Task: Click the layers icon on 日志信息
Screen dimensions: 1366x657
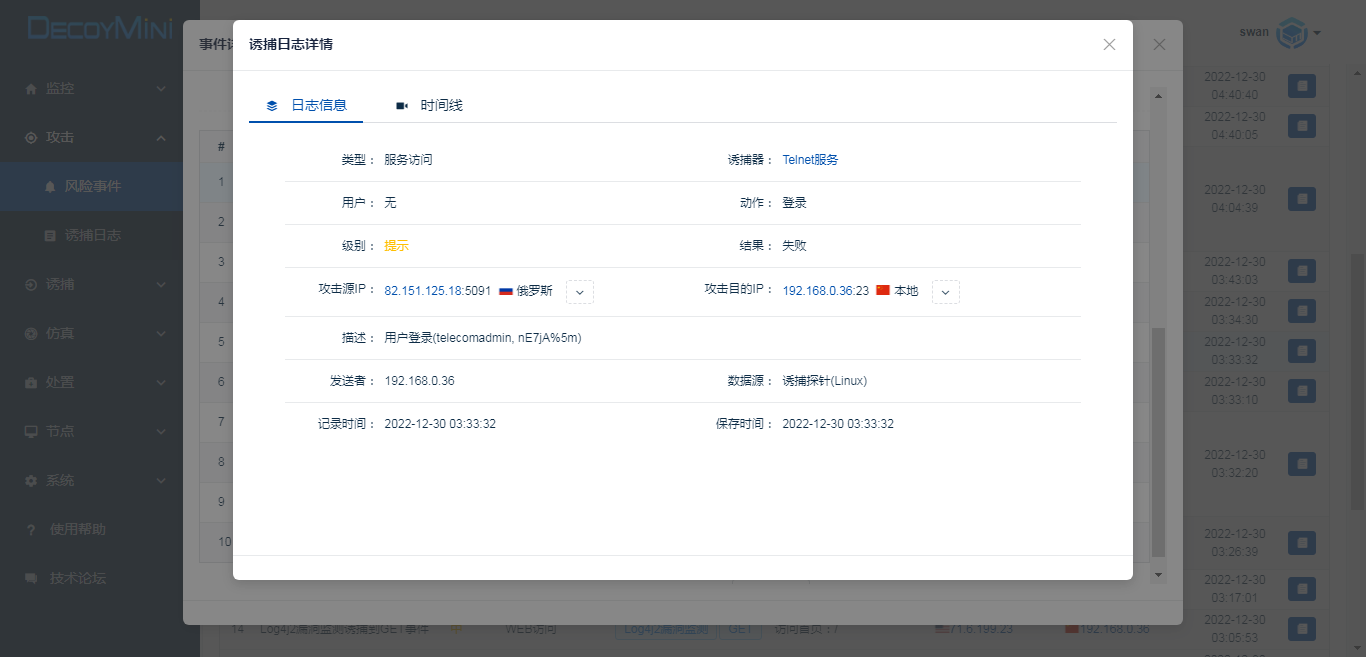Action: point(272,106)
